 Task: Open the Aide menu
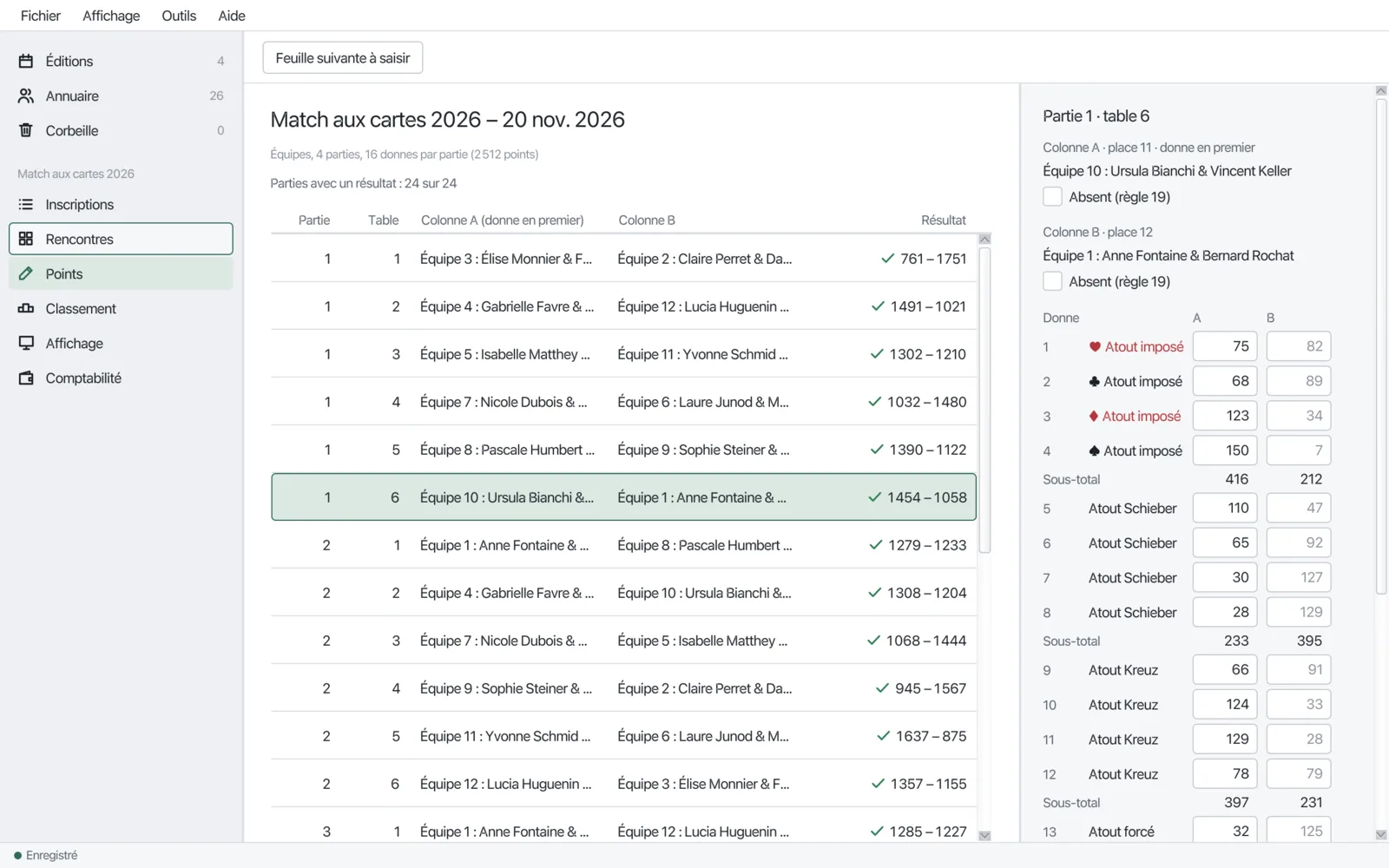pos(232,16)
